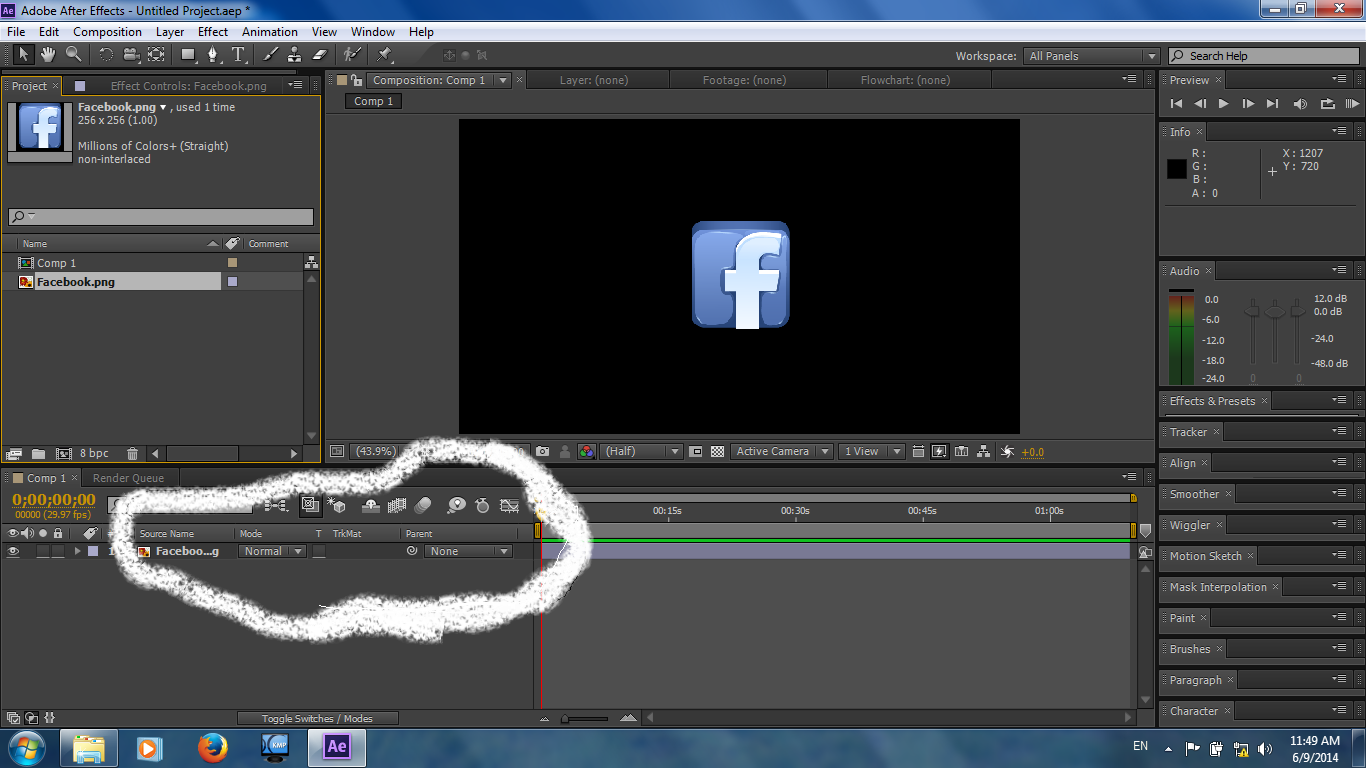Select the Hand tool
The height and width of the screenshot is (768, 1366).
[49, 54]
